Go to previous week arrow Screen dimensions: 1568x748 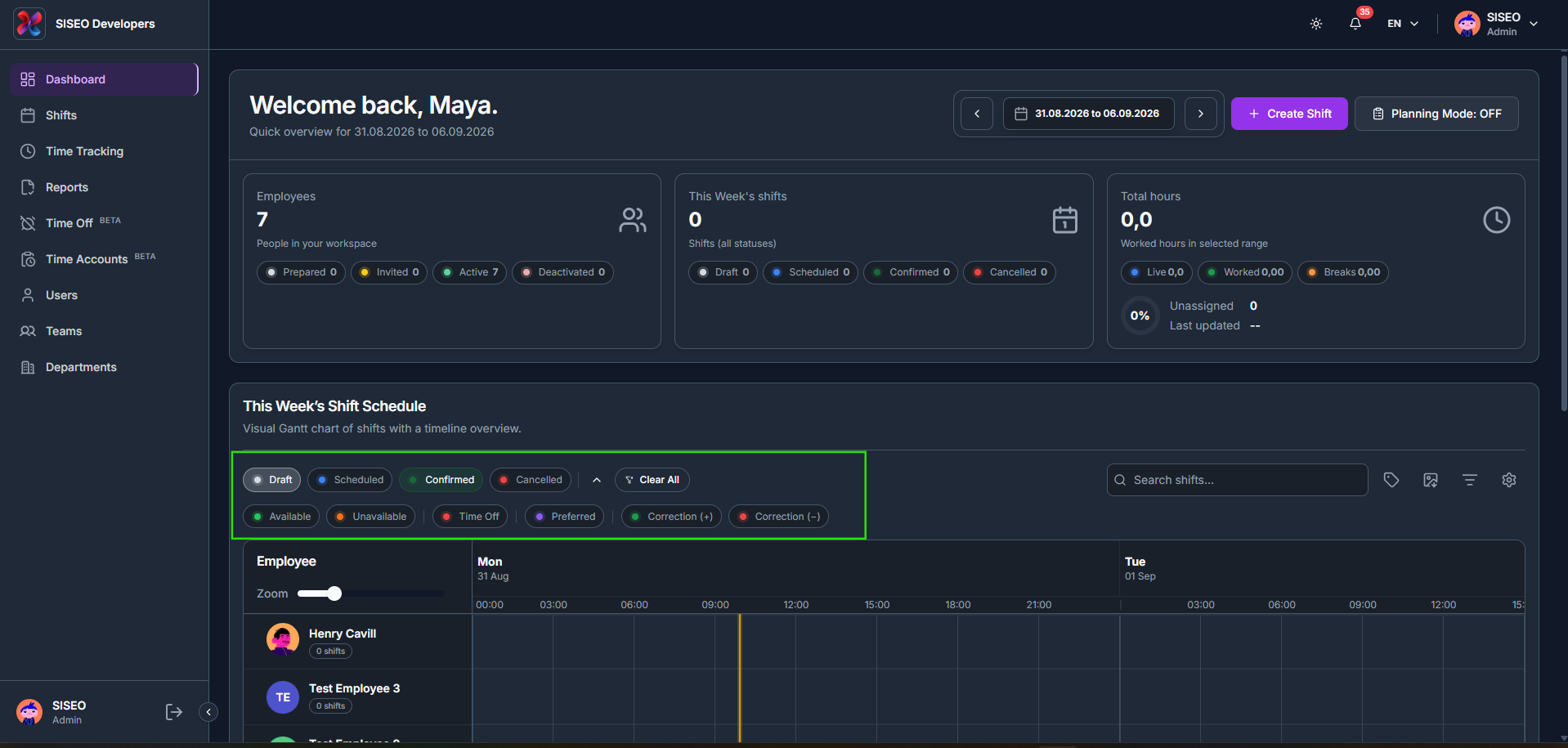[977, 114]
